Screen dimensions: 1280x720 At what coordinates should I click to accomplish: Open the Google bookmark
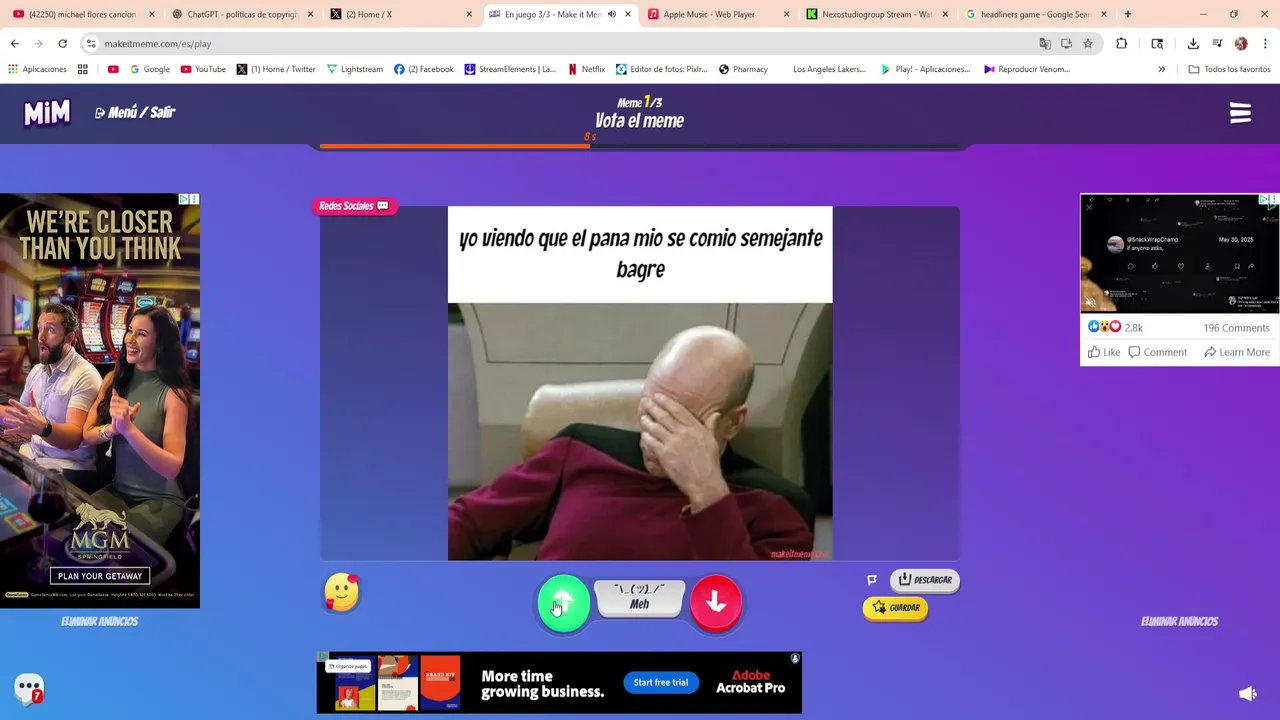click(x=149, y=69)
